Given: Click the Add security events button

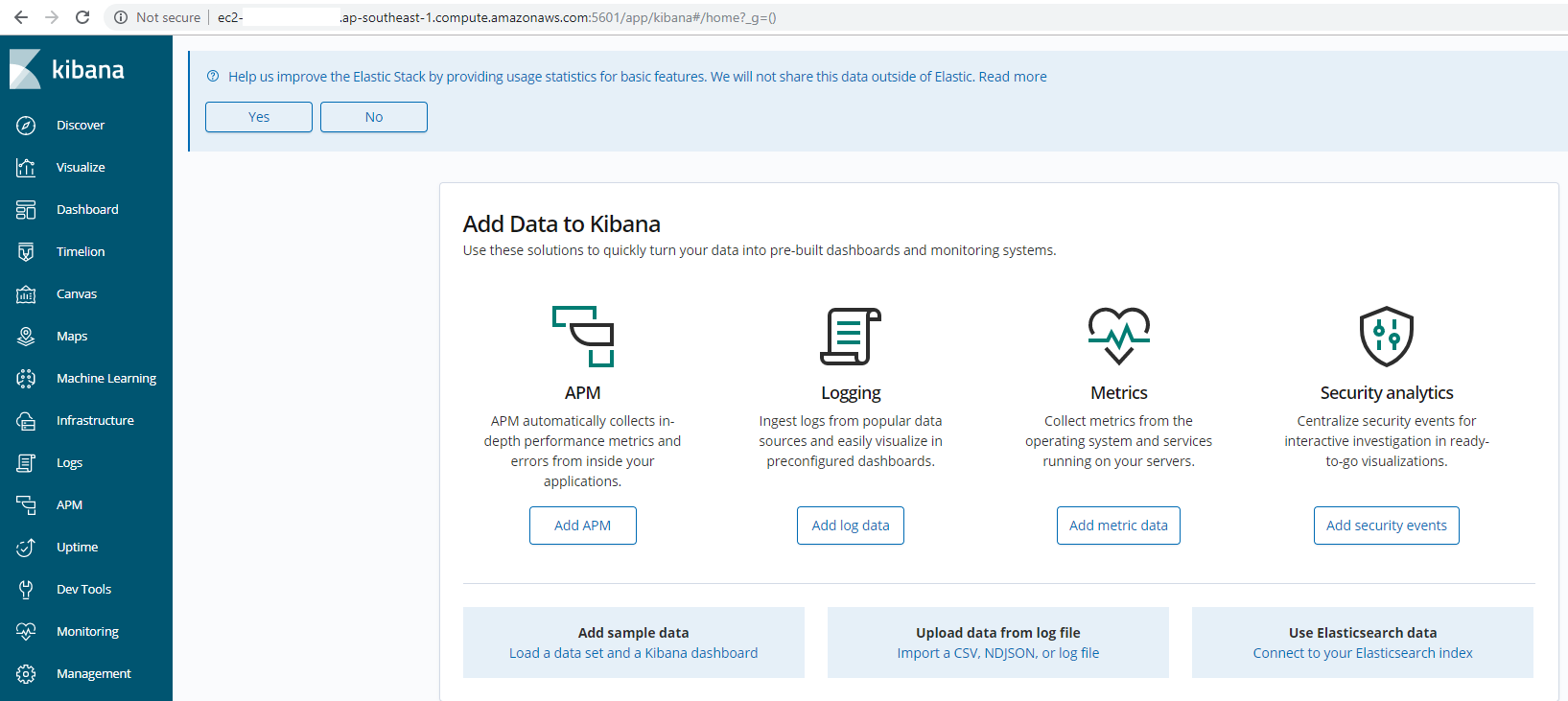Looking at the screenshot, I should [1387, 526].
